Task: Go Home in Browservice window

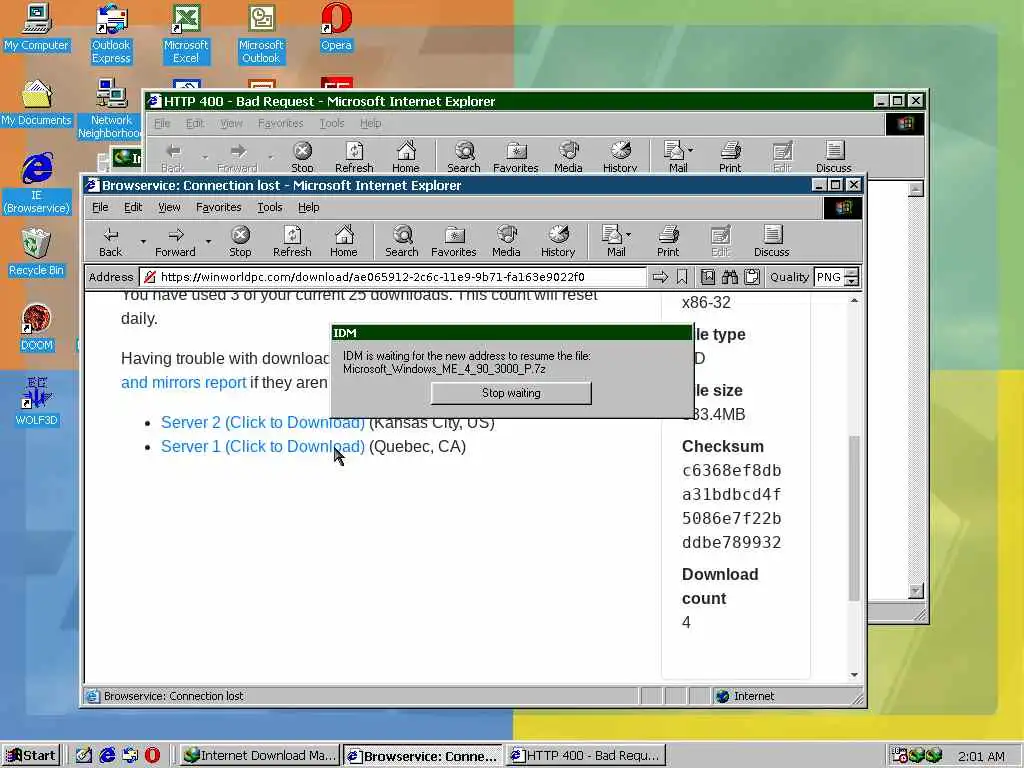Action: click(x=344, y=241)
